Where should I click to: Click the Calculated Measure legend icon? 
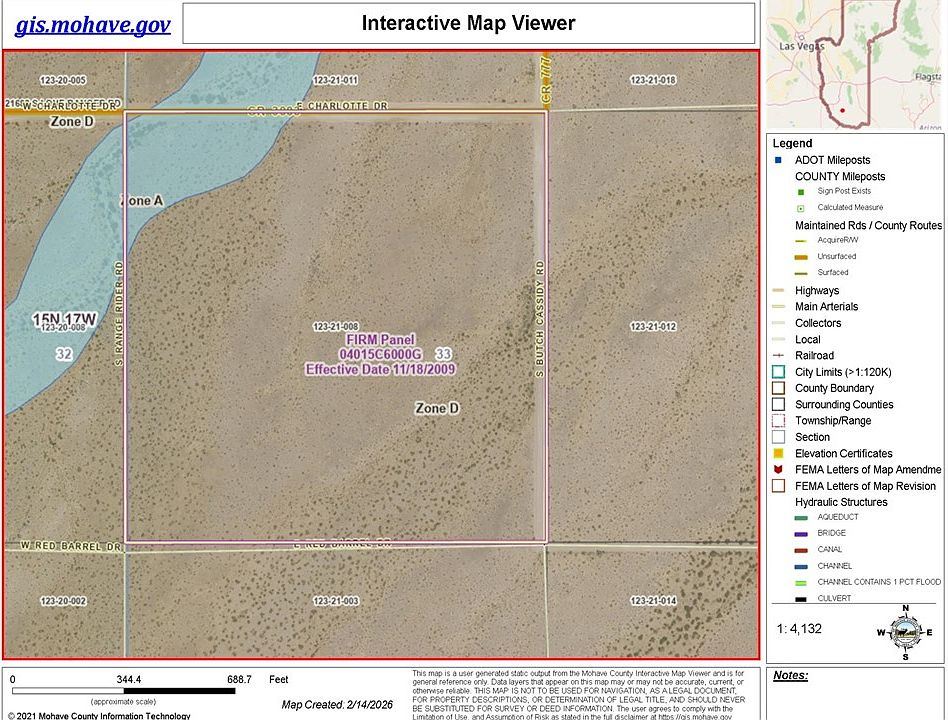click(x=800, y=208)
